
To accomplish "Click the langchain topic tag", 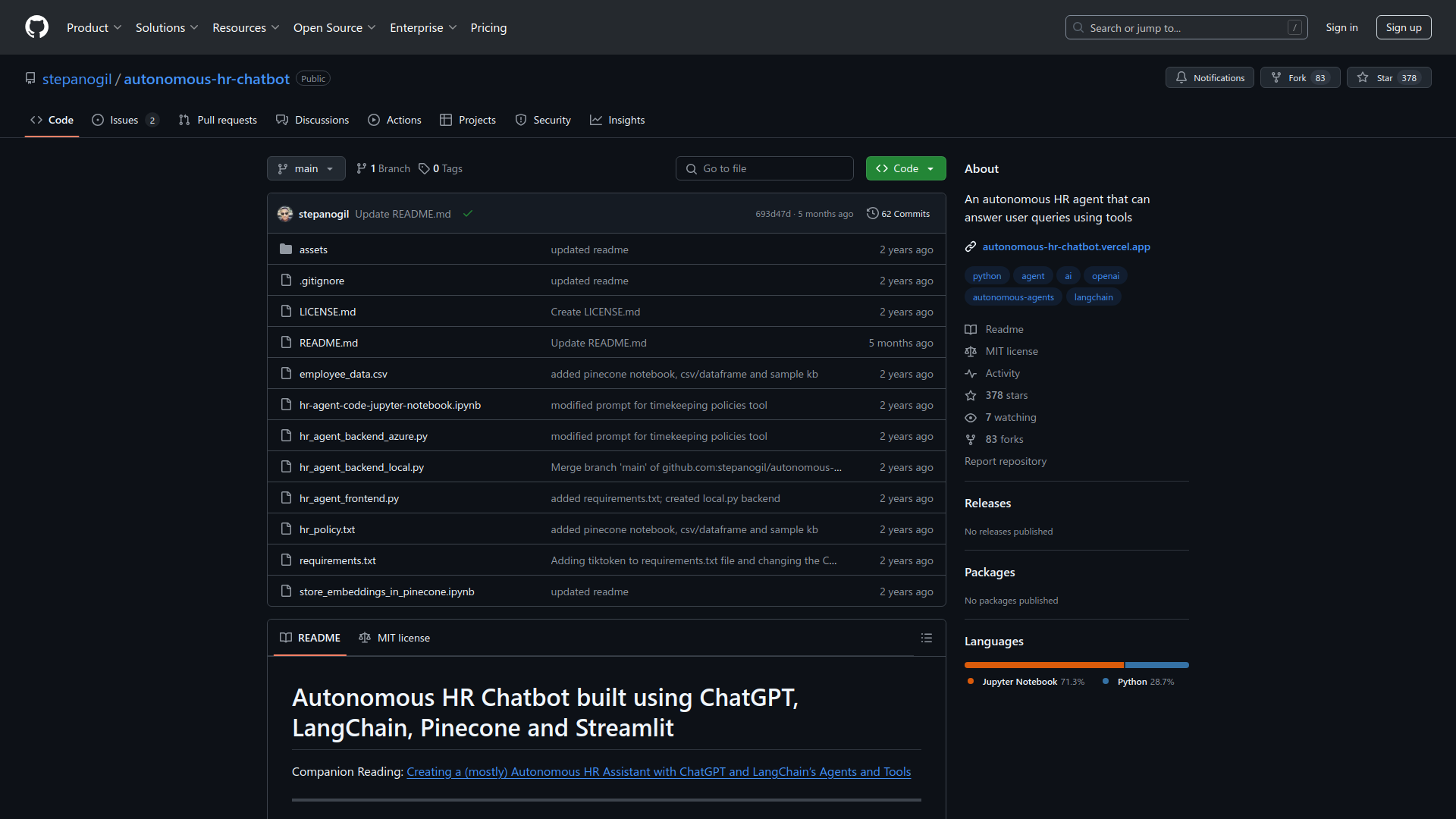I will click(x=1094, y=297).
